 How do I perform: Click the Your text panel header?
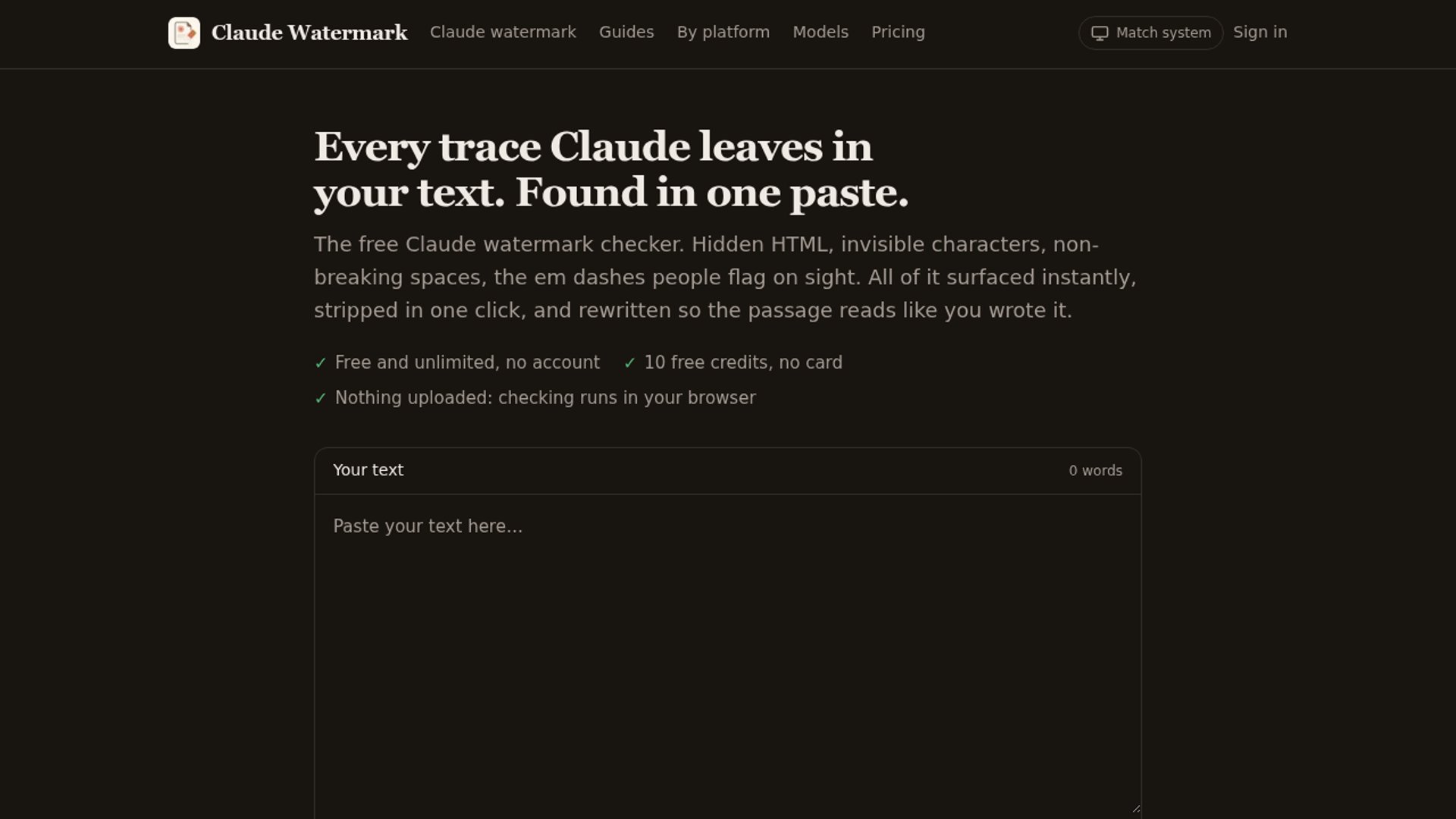tap(728, 471)
